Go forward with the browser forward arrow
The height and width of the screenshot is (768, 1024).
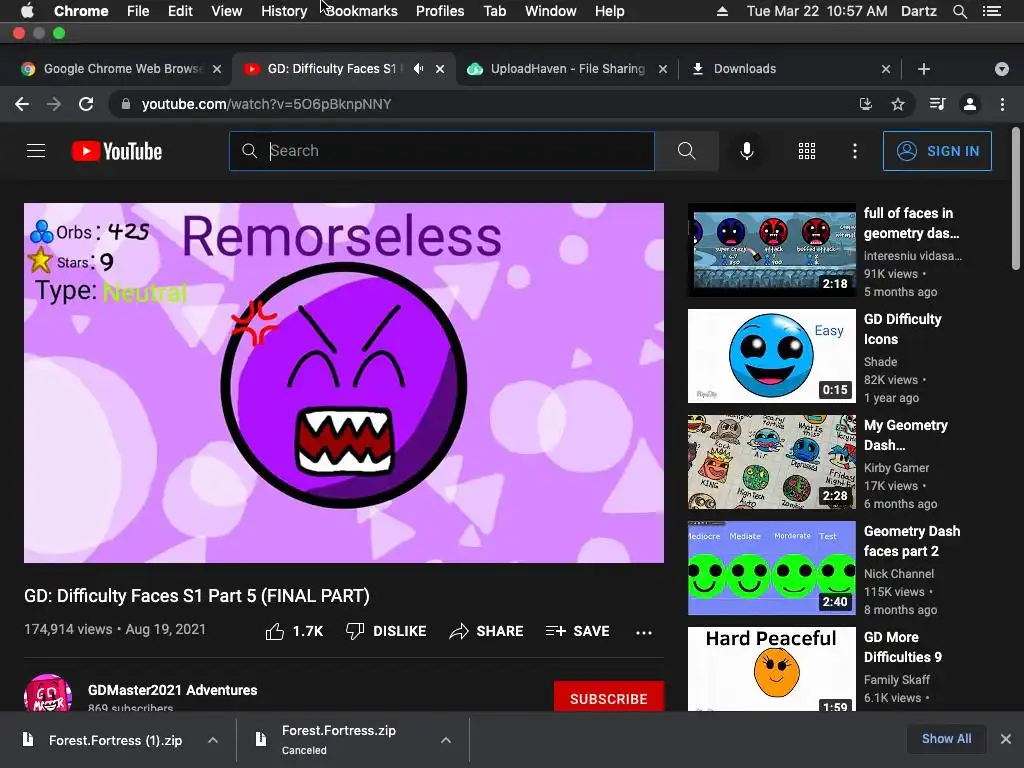coord(54,104)
